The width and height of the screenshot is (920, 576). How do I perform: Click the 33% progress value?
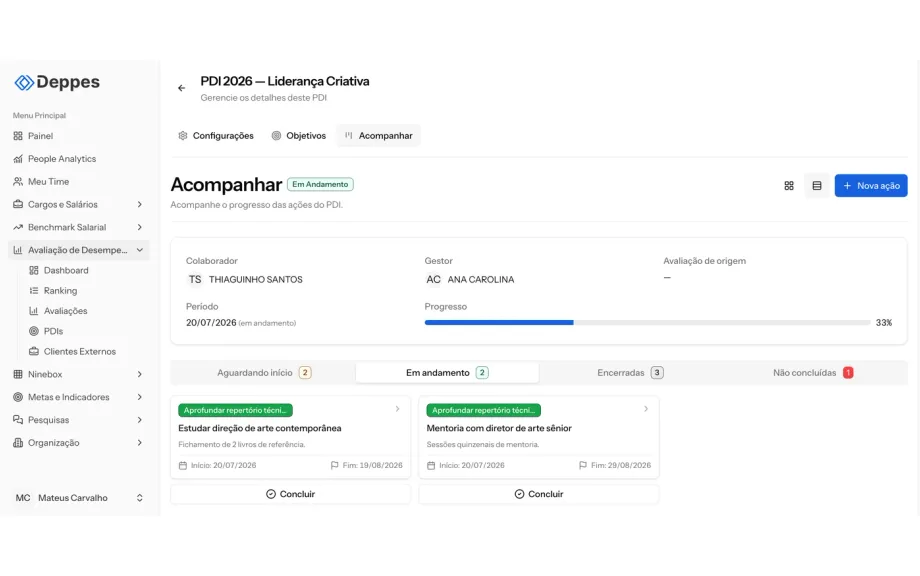[884, 323]
